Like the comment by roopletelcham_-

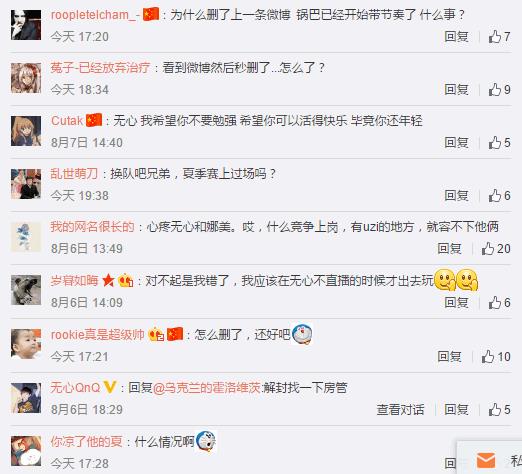[x=499, y=36]
